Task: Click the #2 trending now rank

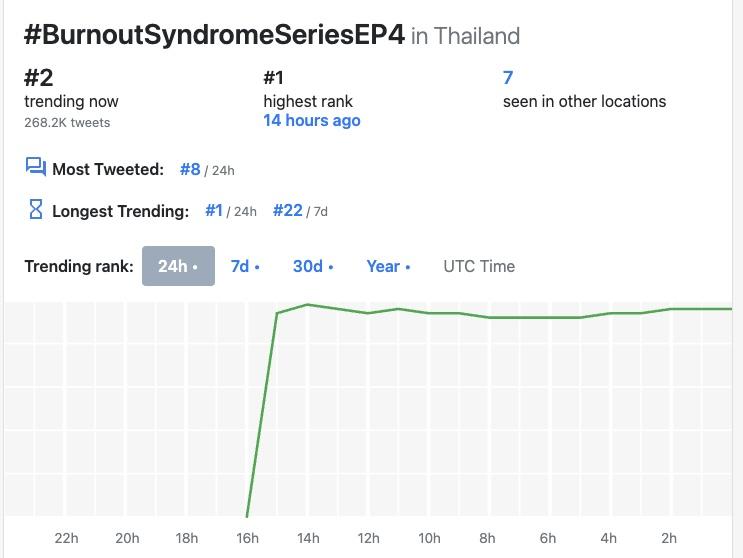Action: (x=38, y=78)
